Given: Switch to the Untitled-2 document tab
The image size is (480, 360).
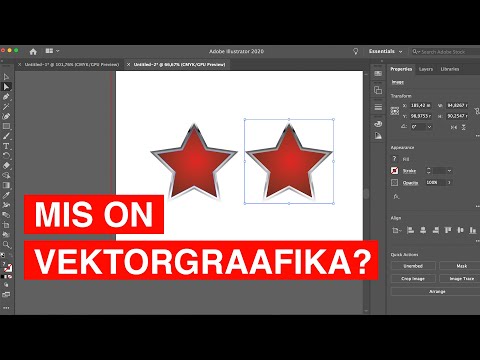Looking at the screenshot, I should [179, 64].
